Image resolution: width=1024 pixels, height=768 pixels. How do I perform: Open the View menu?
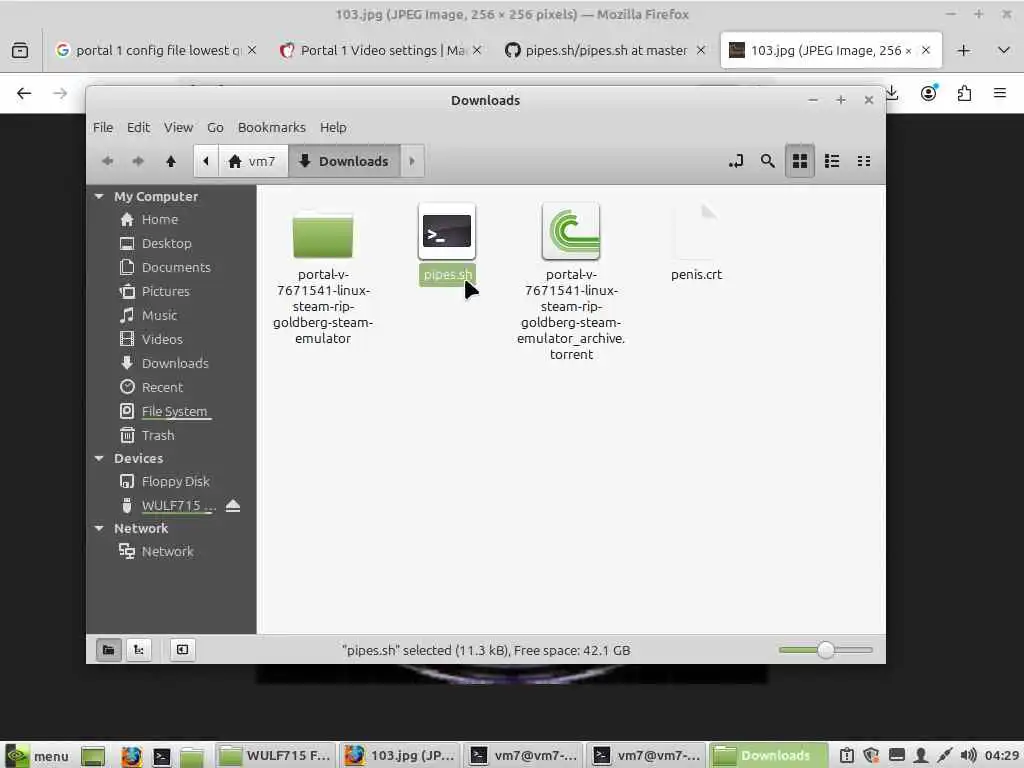pyautogui.click(x=178, y=127)
